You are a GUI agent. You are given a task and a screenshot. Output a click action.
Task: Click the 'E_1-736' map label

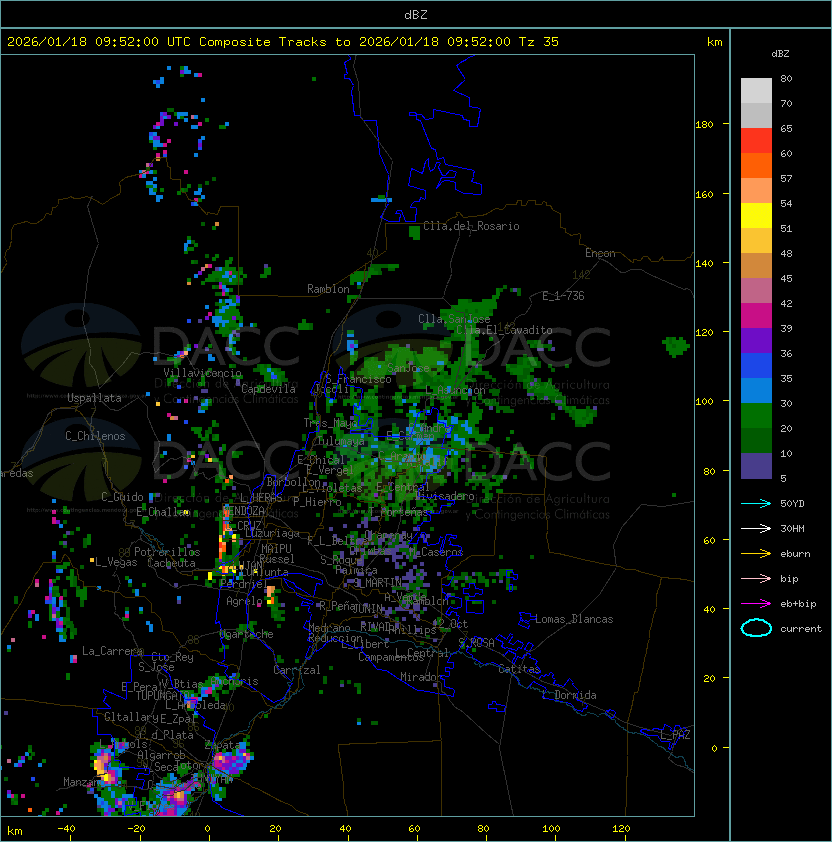pos(563,296)
